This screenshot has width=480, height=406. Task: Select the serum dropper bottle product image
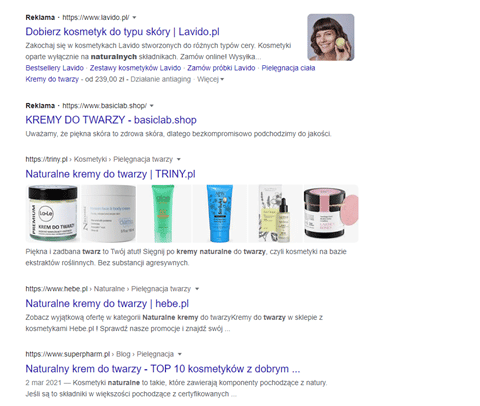click(x=275, y=213)
